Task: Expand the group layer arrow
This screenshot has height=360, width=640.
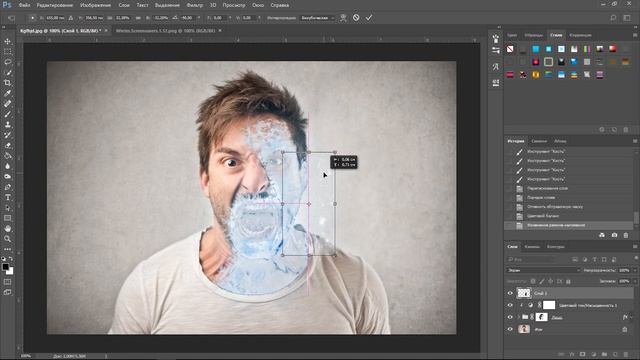Action: click(x=519, y=317)
